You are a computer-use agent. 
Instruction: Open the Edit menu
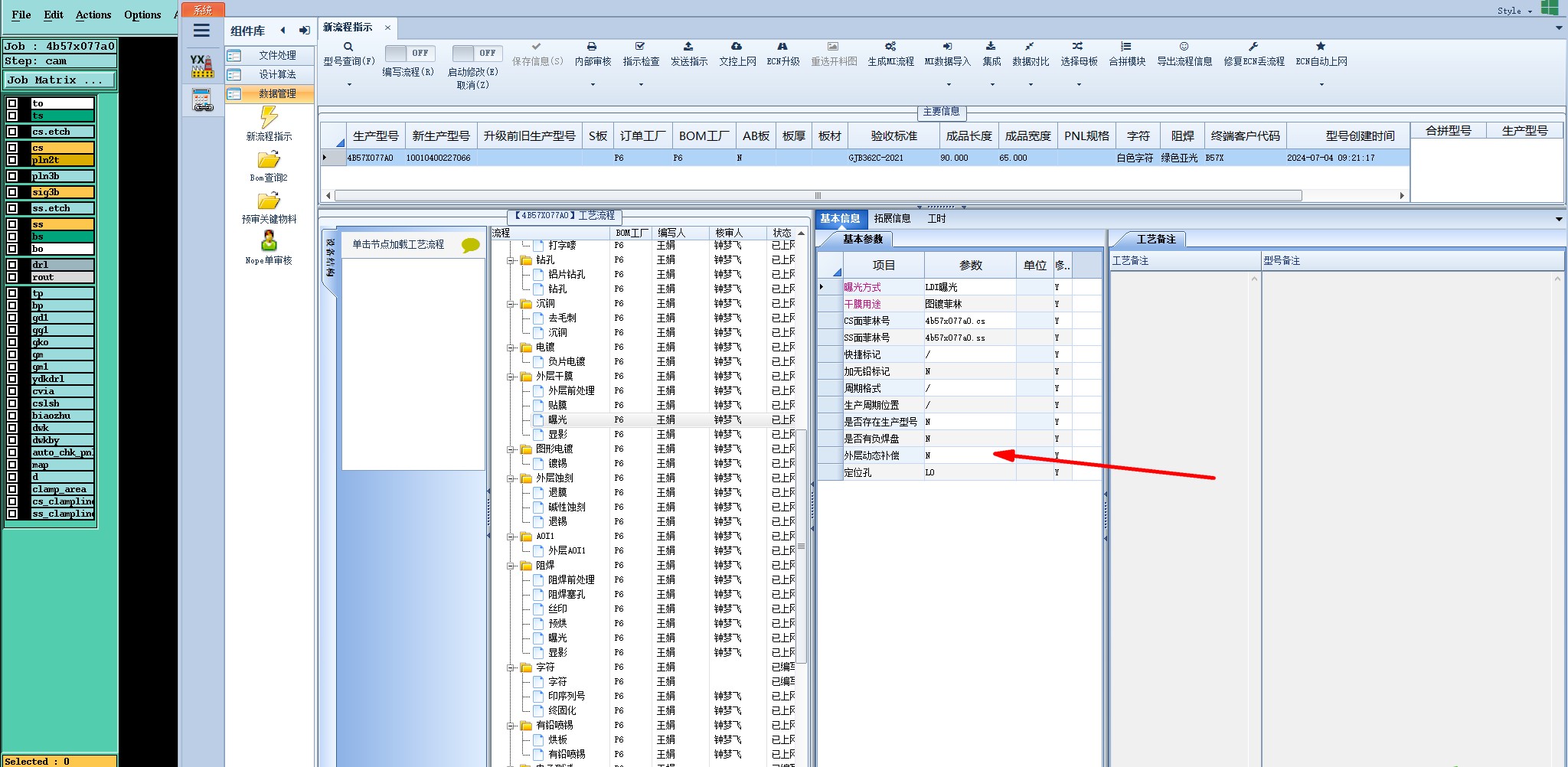54,15
